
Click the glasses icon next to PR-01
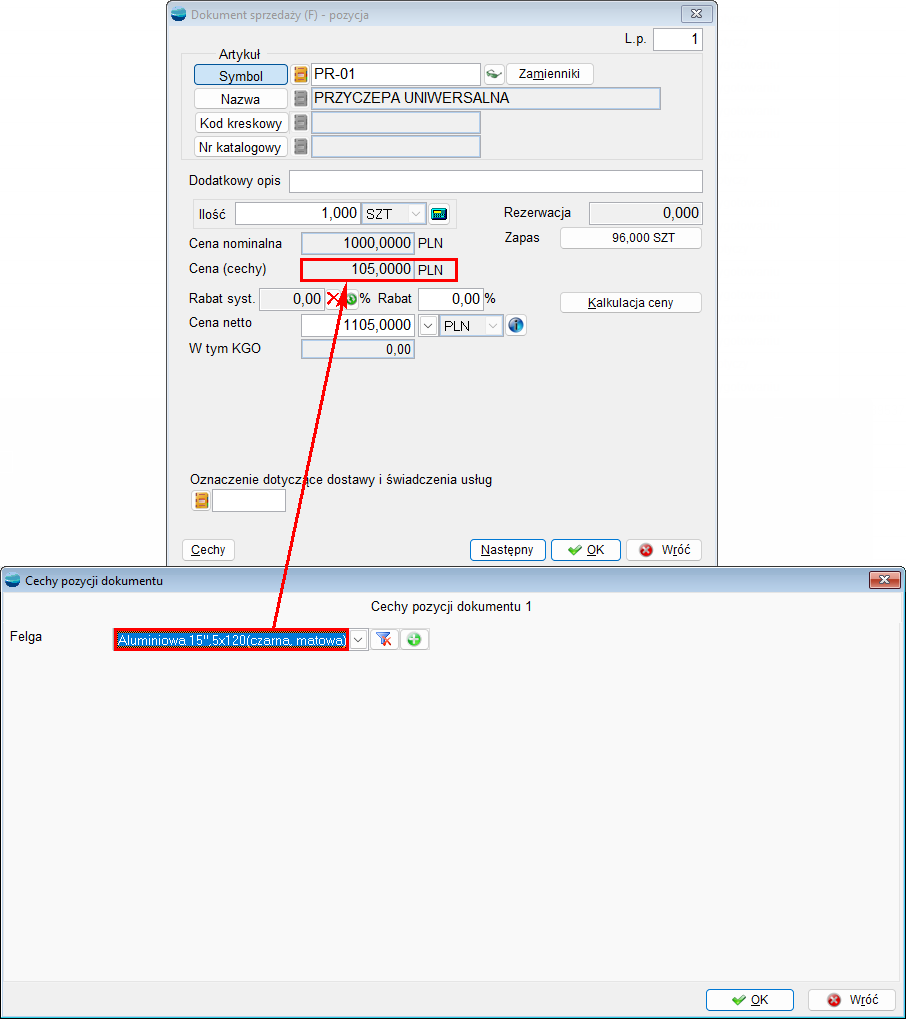tap(493, 75)
